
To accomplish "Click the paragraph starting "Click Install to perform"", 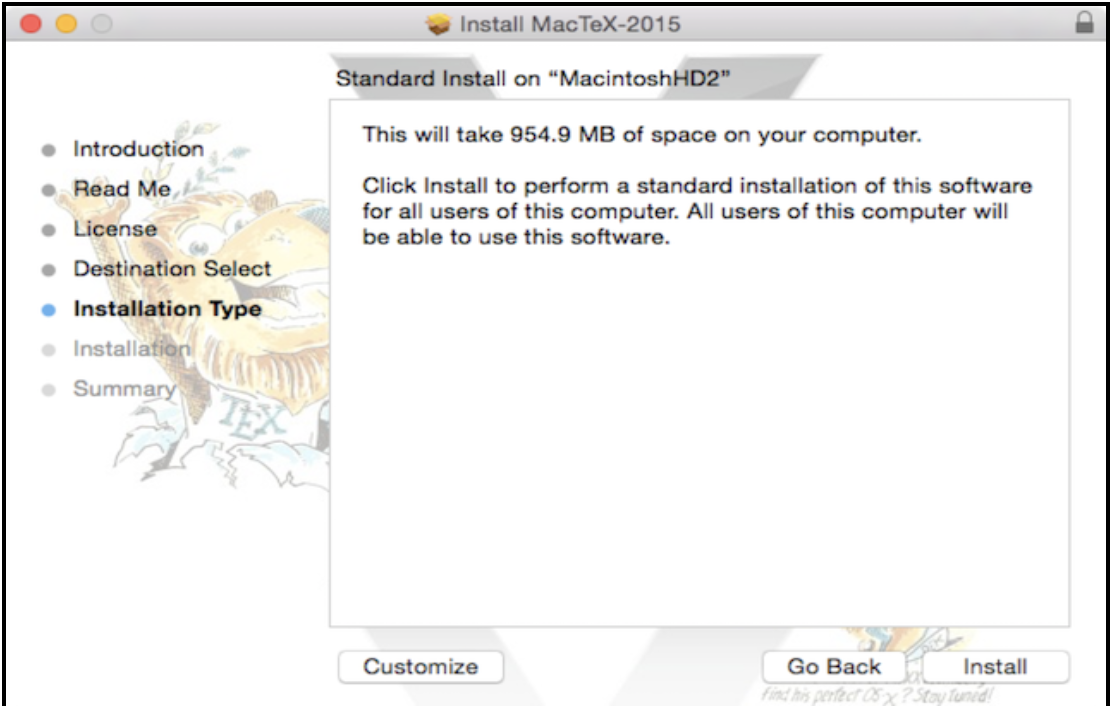I will click(x=697, y=211).
